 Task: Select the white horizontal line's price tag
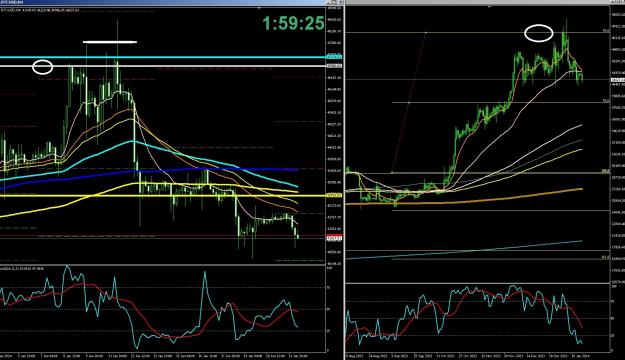[x=334, y=66]
